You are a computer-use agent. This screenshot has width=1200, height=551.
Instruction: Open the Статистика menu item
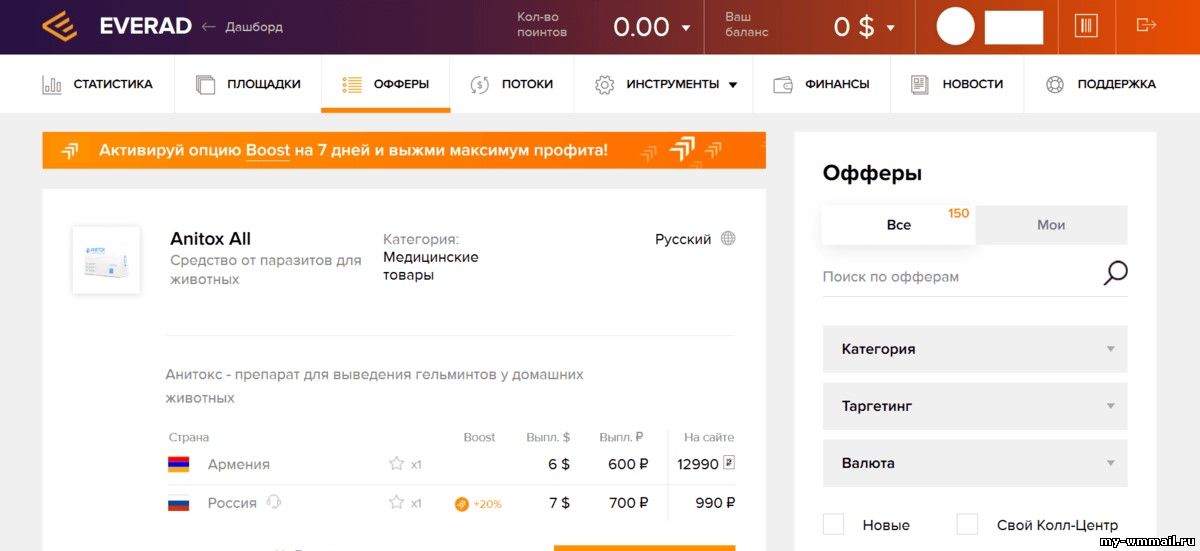(97, 84)
